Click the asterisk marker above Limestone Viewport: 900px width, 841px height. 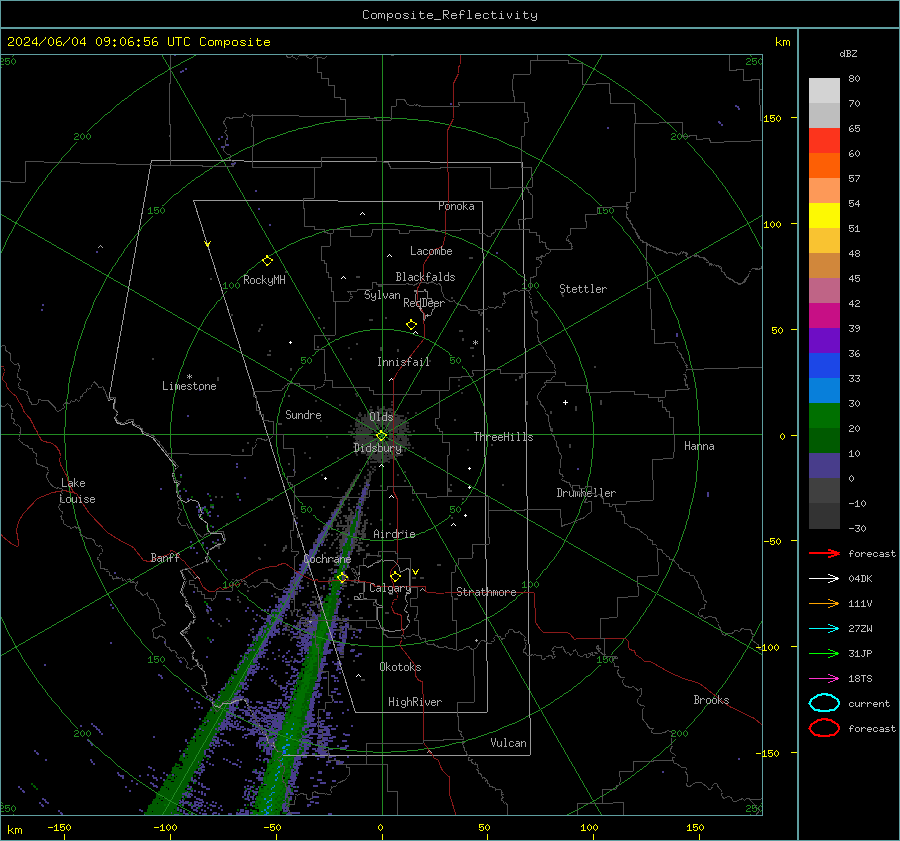pos(189,377)
